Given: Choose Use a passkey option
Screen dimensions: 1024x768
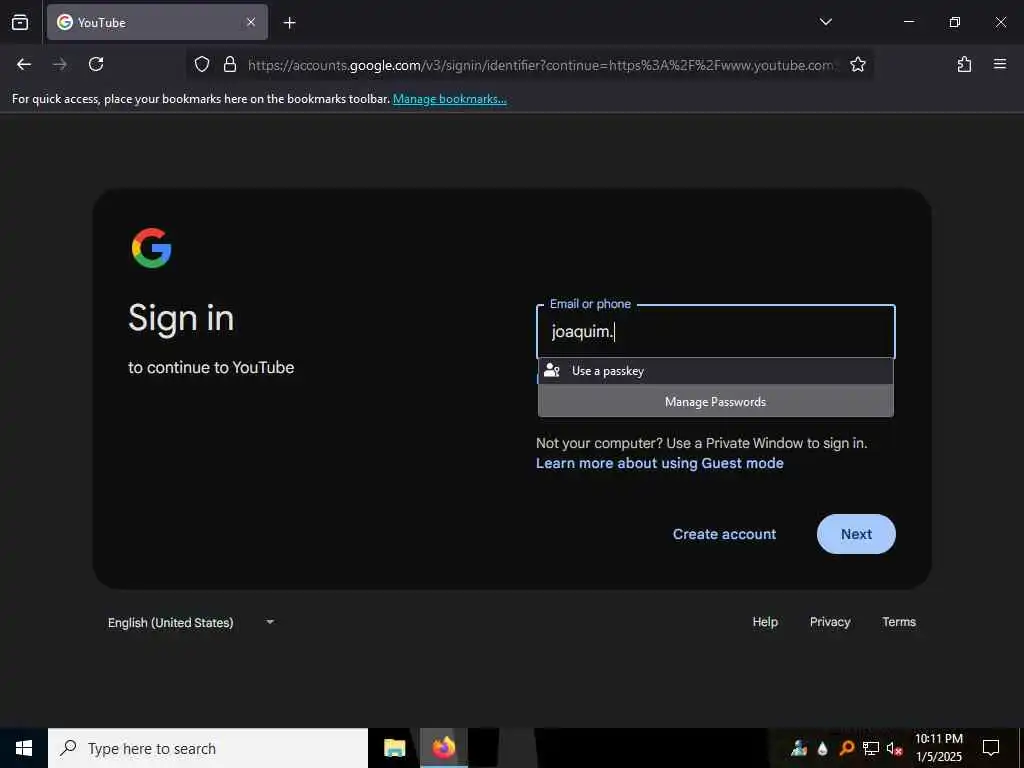Looking at the screenshot, I should (716, 371).
